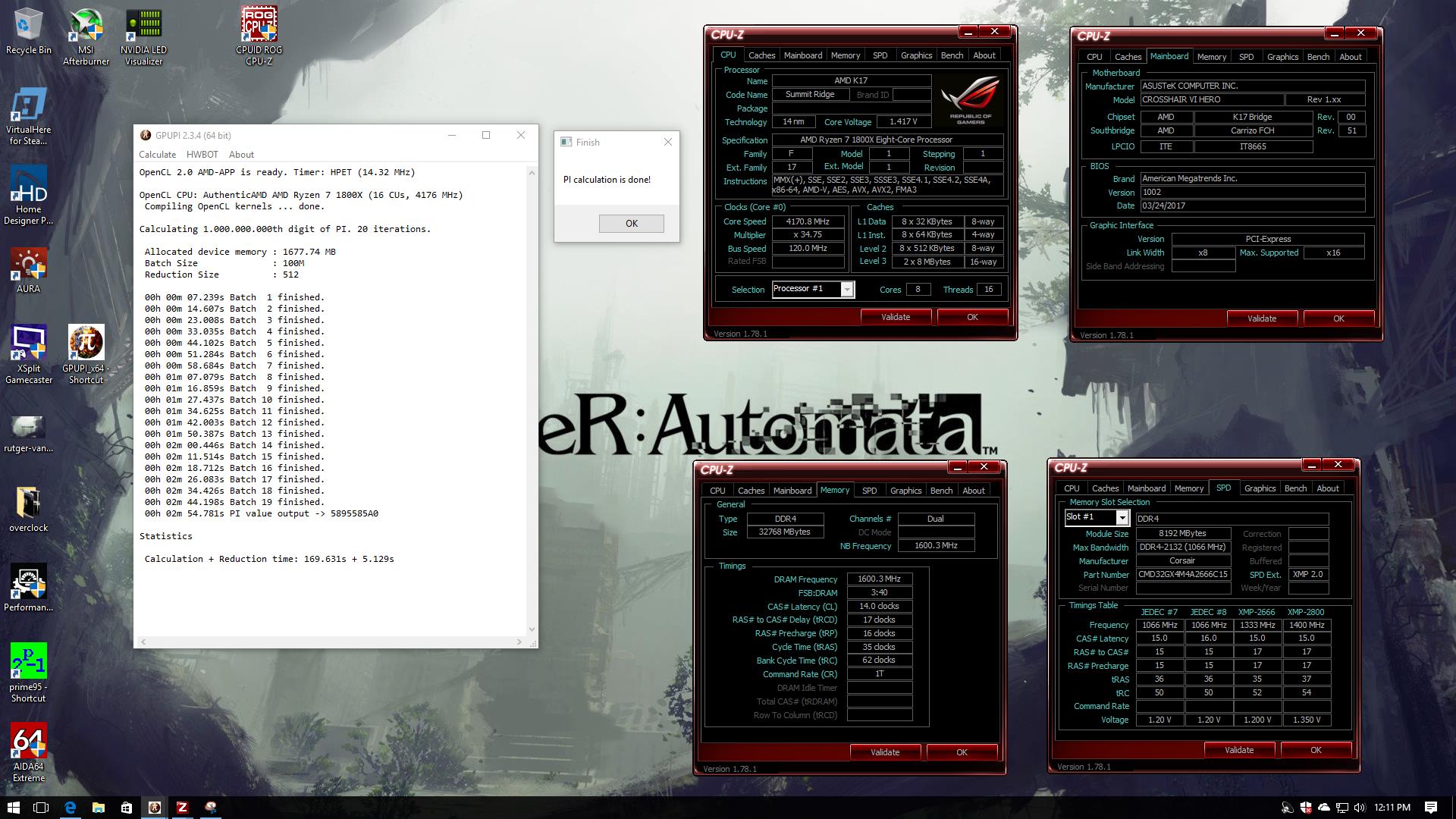Expand the Slot #1 memory slot dropdown
Viewport: 1456px width, 819px height.
(1122, 517)
